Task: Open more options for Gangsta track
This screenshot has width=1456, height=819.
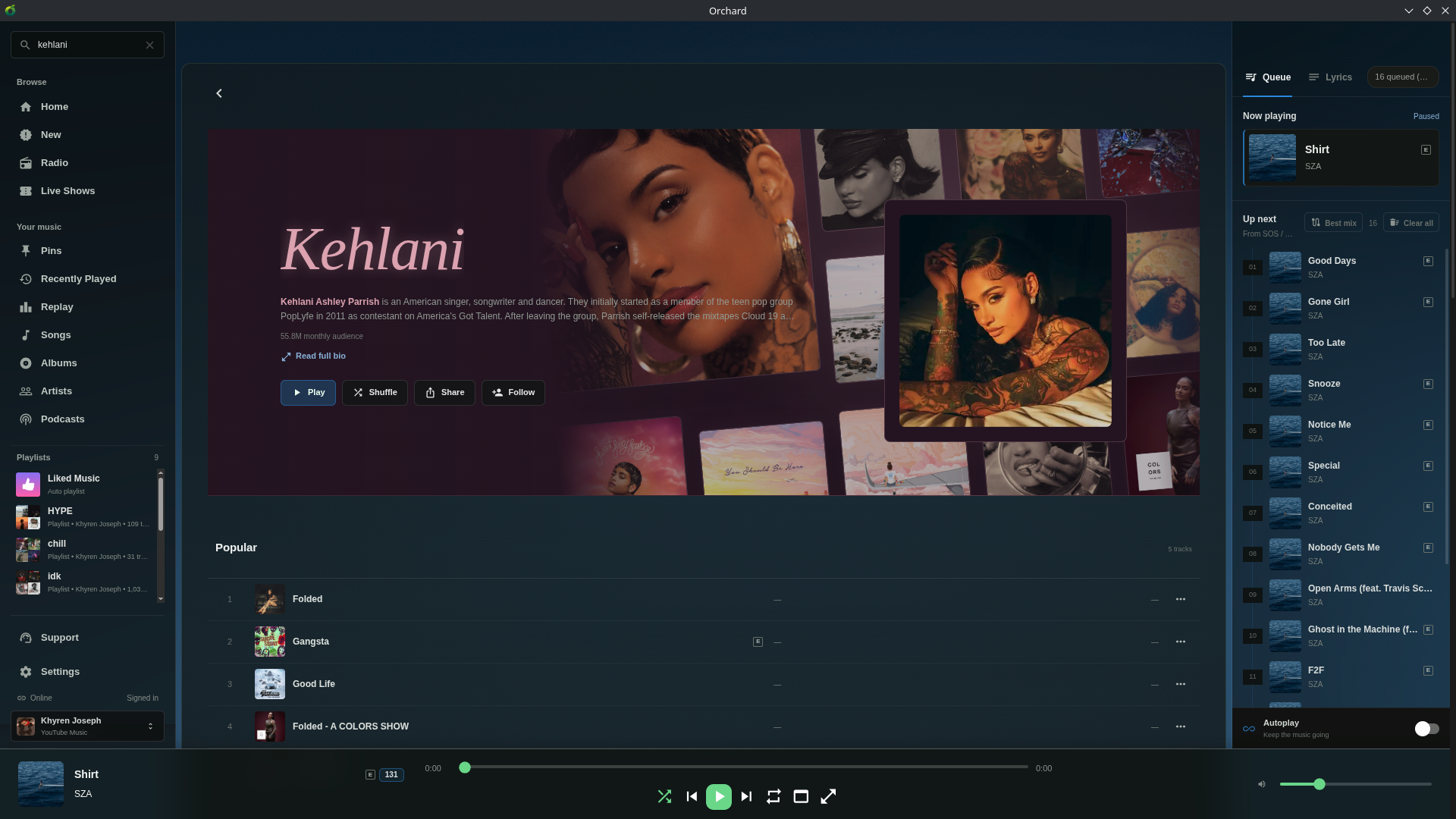Action: coord(1181,642)
